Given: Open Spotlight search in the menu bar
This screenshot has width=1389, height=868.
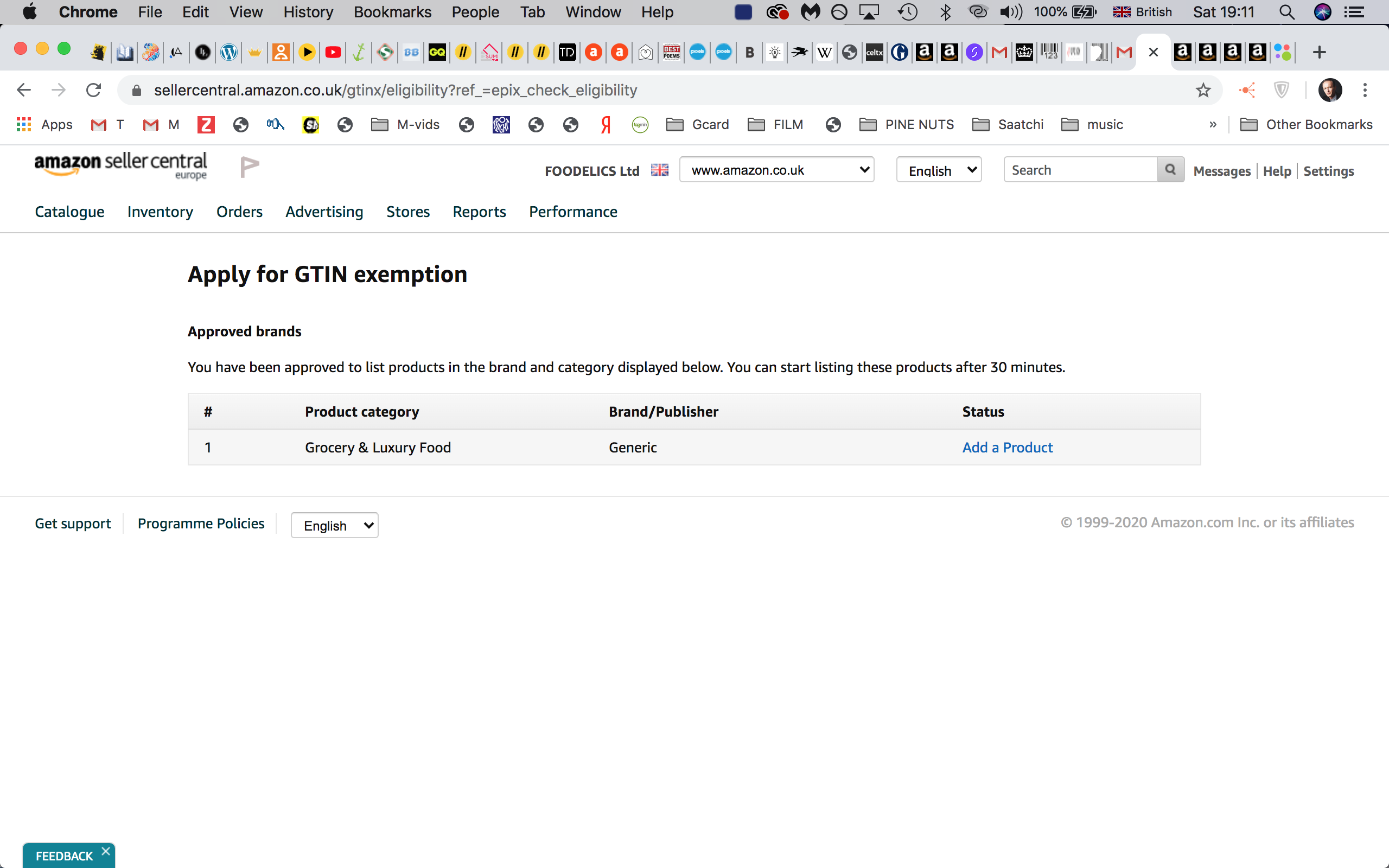Looking at the screenshot, I should [x=1287, y=12].
